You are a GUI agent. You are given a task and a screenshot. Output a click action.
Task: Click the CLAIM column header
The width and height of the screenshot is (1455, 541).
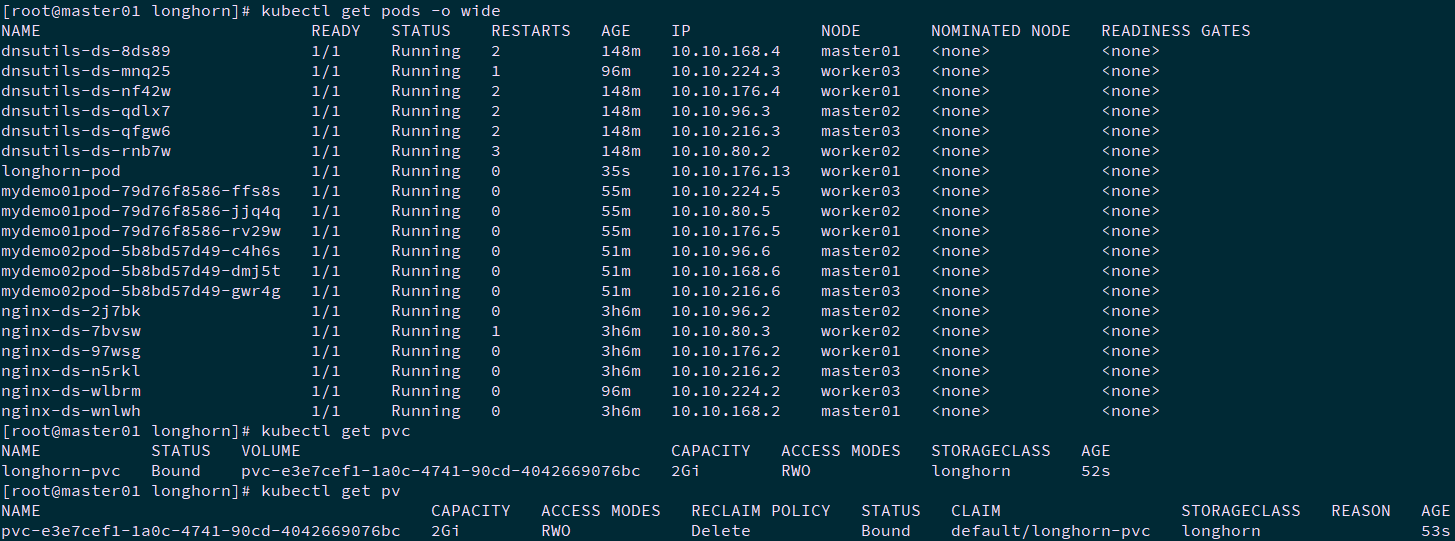pos(976,511)
